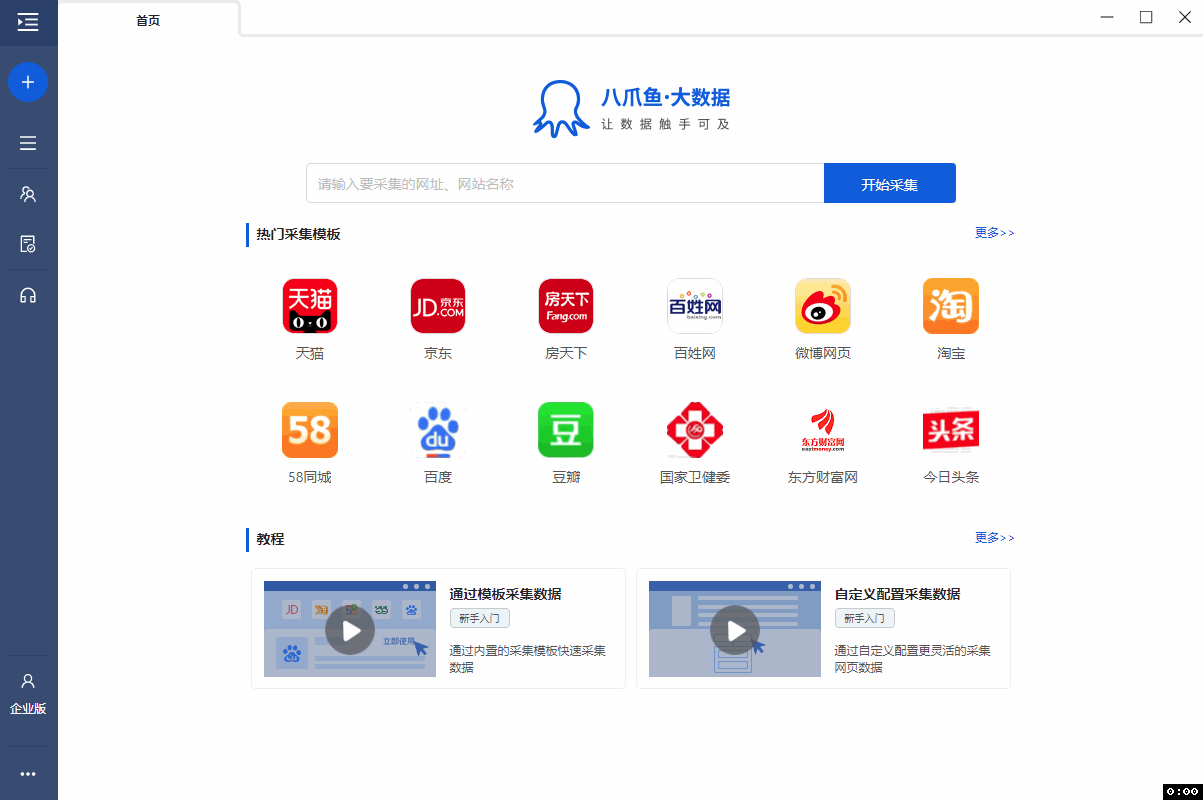Image resolution: width=1203 pixels, height=800 pixels.
Task: Open the data document sidebar icon
Action: pos(28,244)
